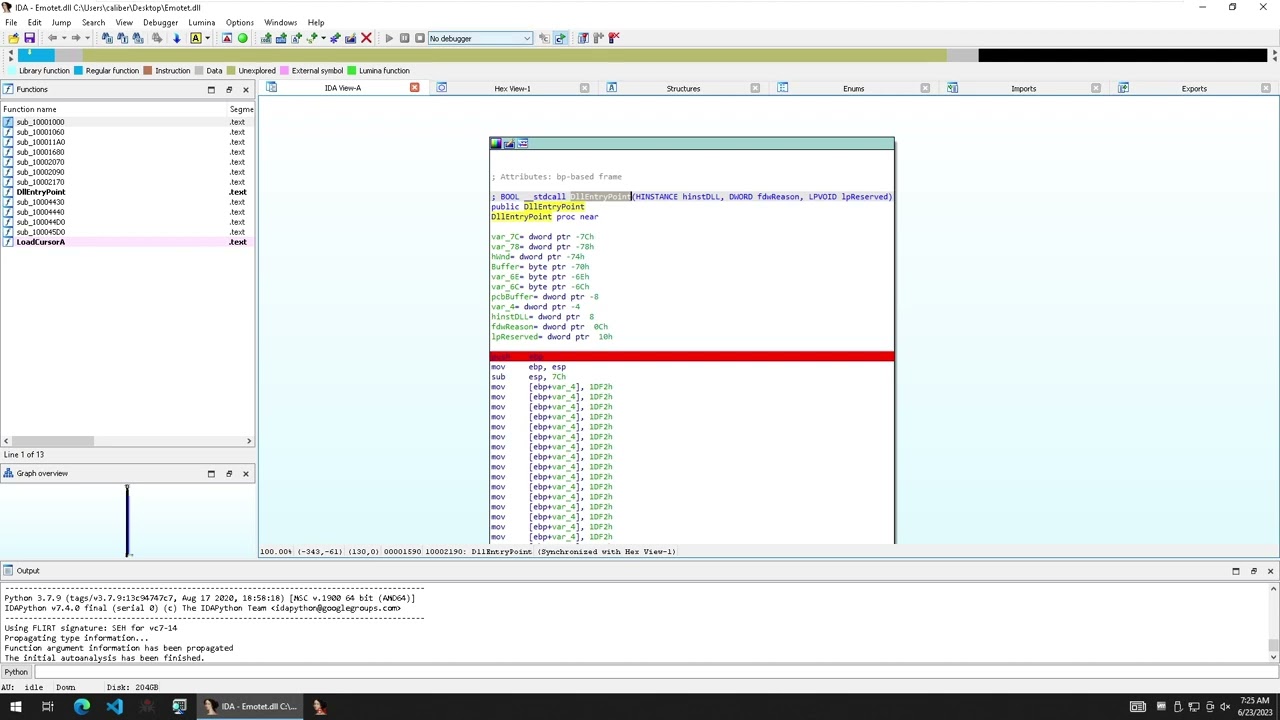Open the File menu
This screenshot has width=1280, height=720.
click(x=11, y=22)
